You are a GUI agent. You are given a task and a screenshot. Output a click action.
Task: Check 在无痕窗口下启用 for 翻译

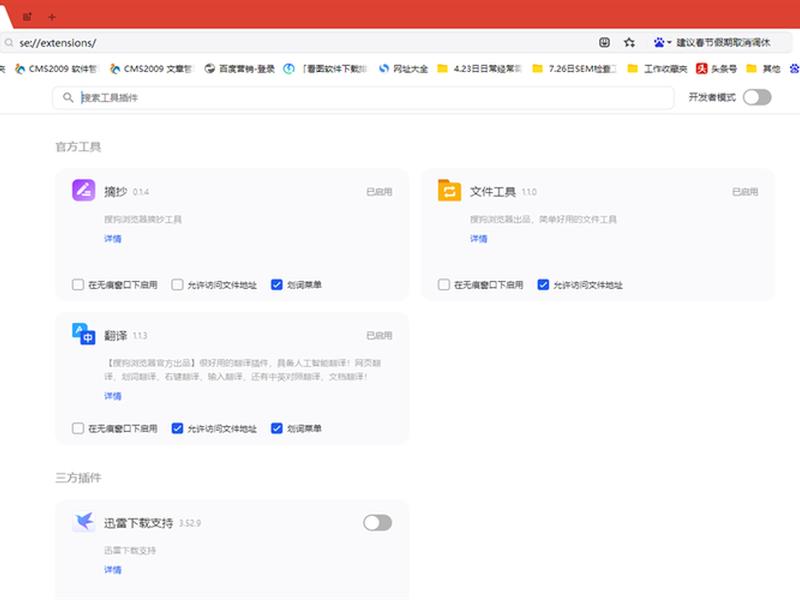coord(78,429)
